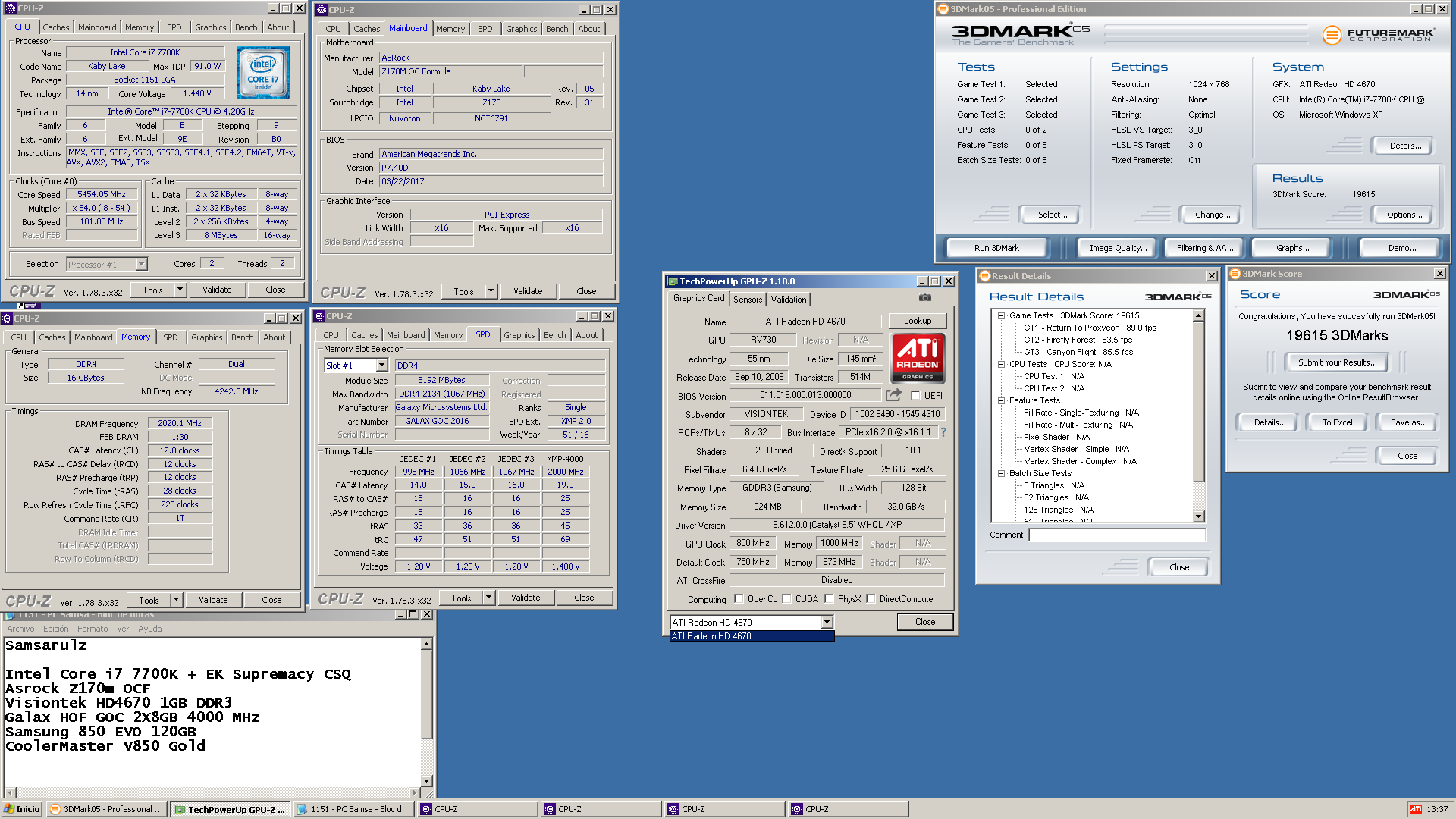Screen dimensions: 1456x819
Task: Toggle the PhysX checkbox
Action: tap(829, 599)
